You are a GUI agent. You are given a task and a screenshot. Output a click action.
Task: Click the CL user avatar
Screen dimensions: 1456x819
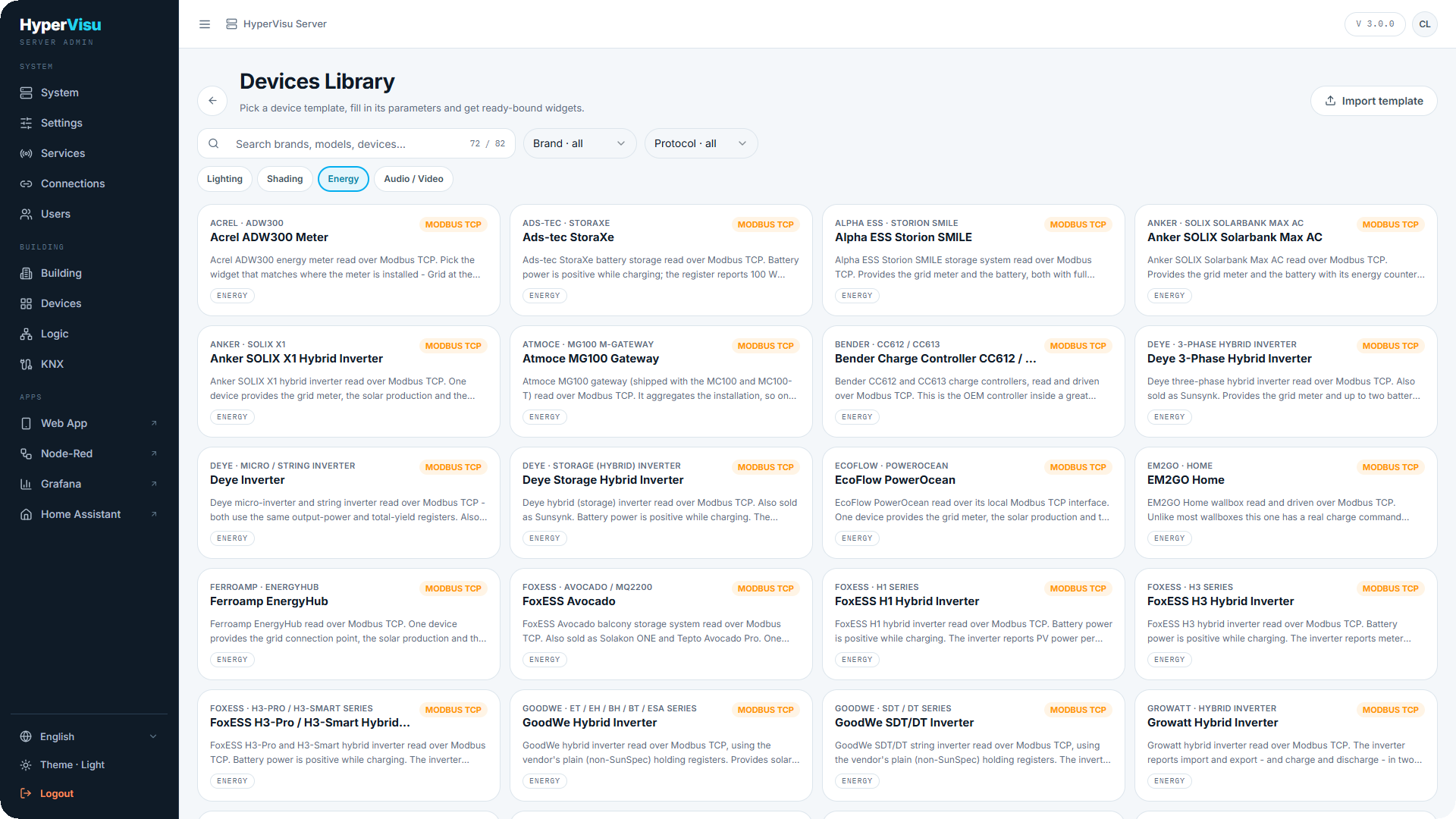(1424, 24)
